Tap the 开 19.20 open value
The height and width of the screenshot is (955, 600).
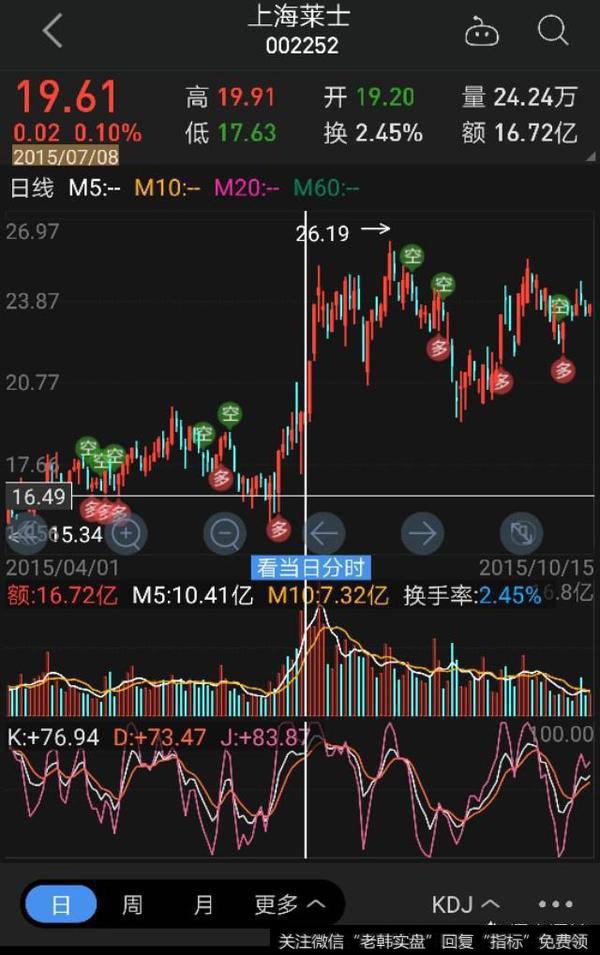pyautogui.click(x=369, y=97)
